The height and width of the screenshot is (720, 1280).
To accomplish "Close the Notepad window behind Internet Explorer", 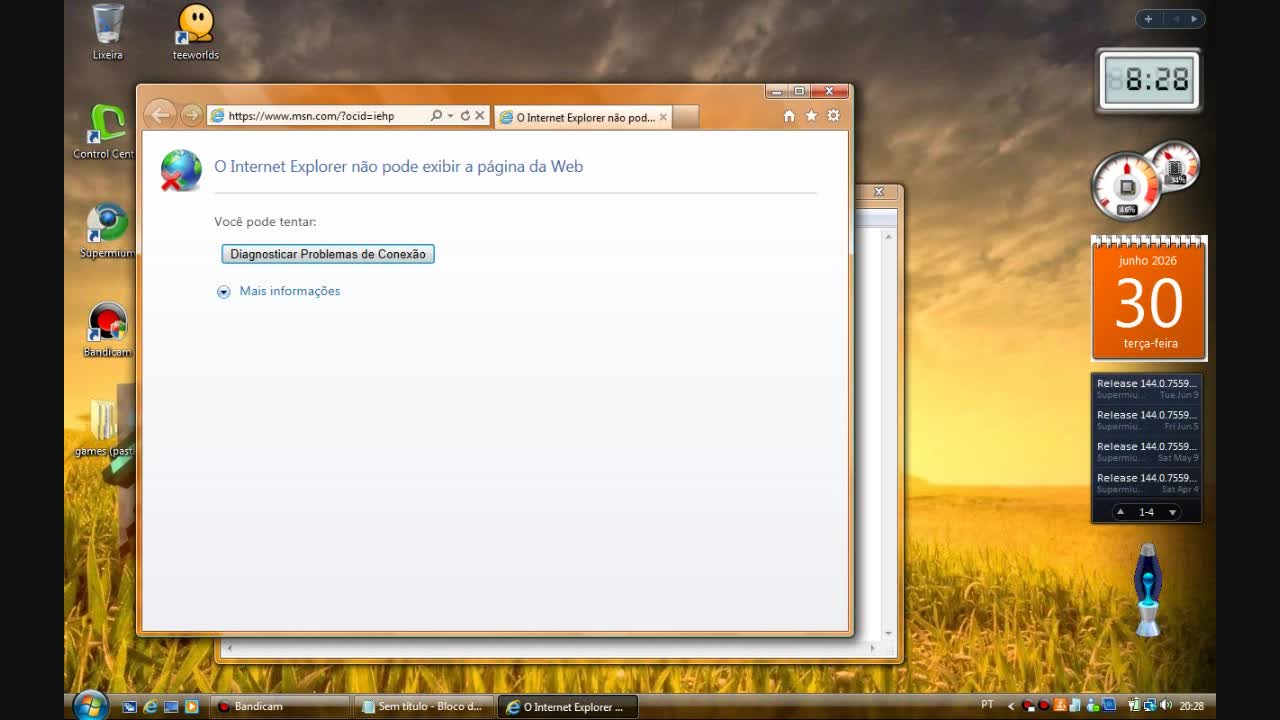I will [879, 192].
